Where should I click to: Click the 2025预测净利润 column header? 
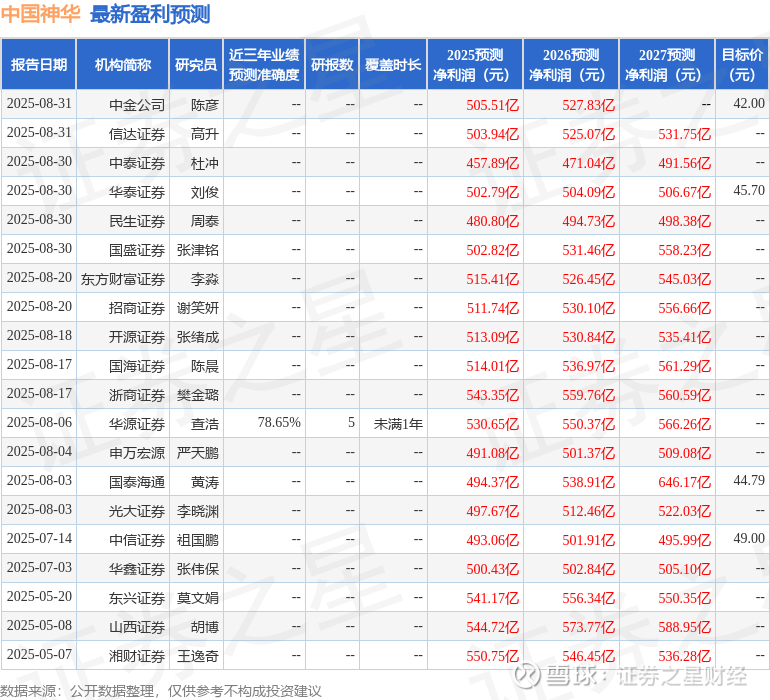coord(475,65)
